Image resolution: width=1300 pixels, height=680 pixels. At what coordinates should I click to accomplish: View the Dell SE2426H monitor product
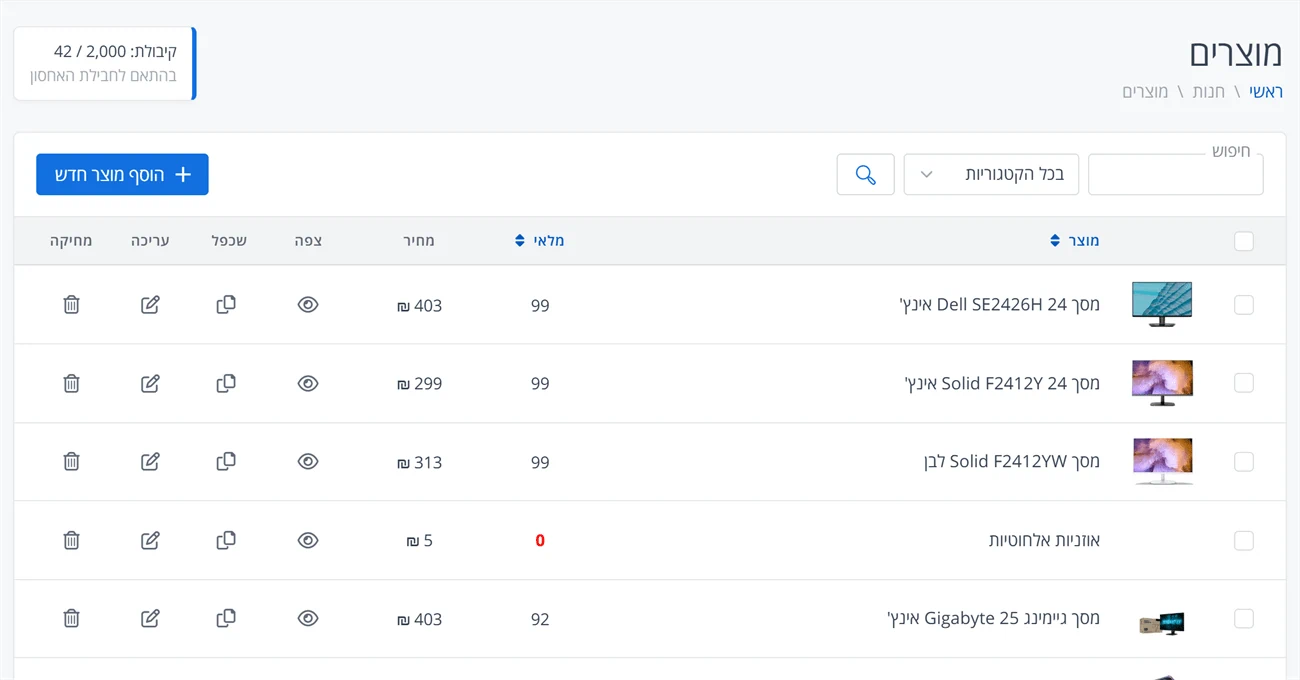pyautogui.click(x=308, y=304)
